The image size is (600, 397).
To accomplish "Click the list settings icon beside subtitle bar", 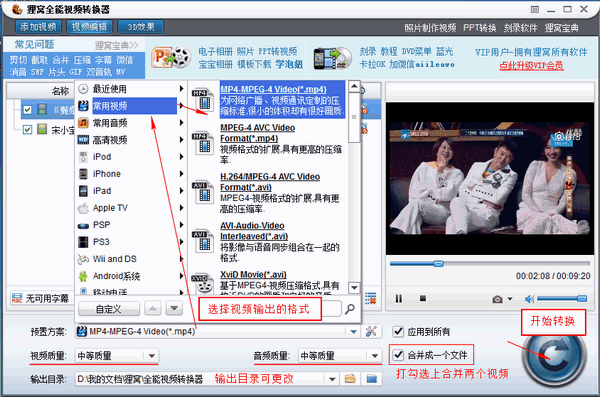I will [x=370, y=298].
